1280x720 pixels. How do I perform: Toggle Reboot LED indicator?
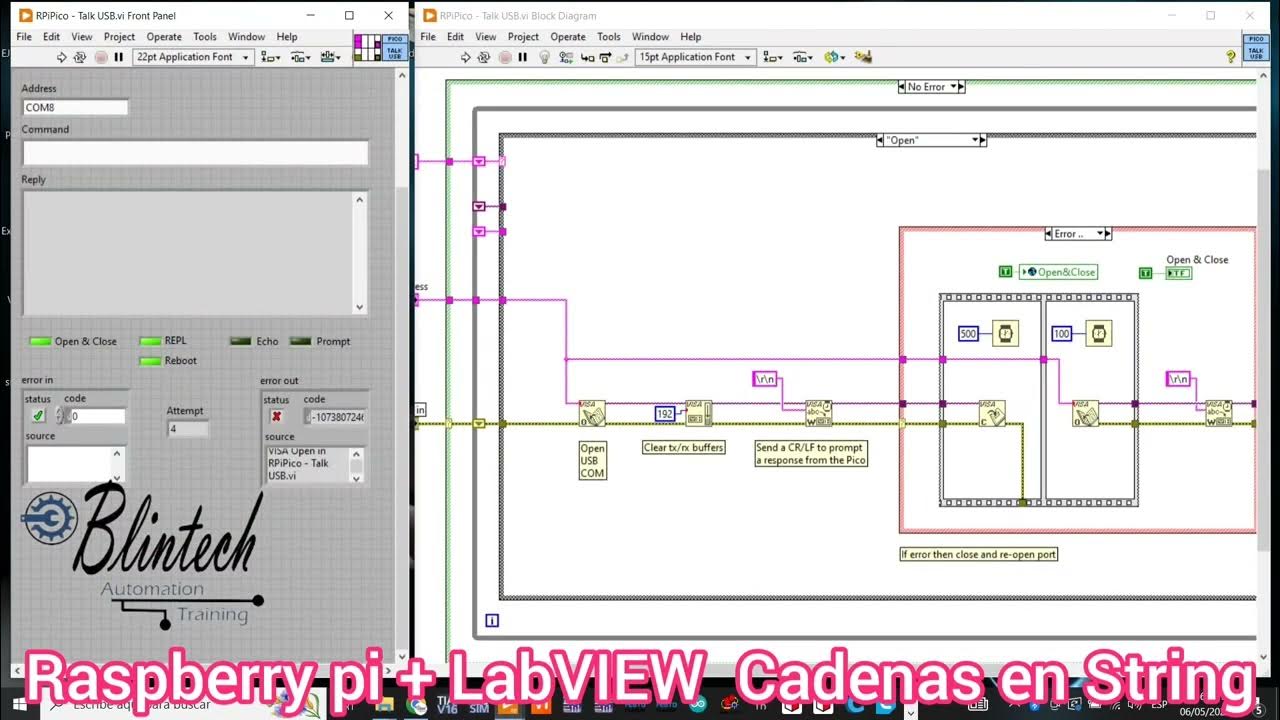click(150, 361)
